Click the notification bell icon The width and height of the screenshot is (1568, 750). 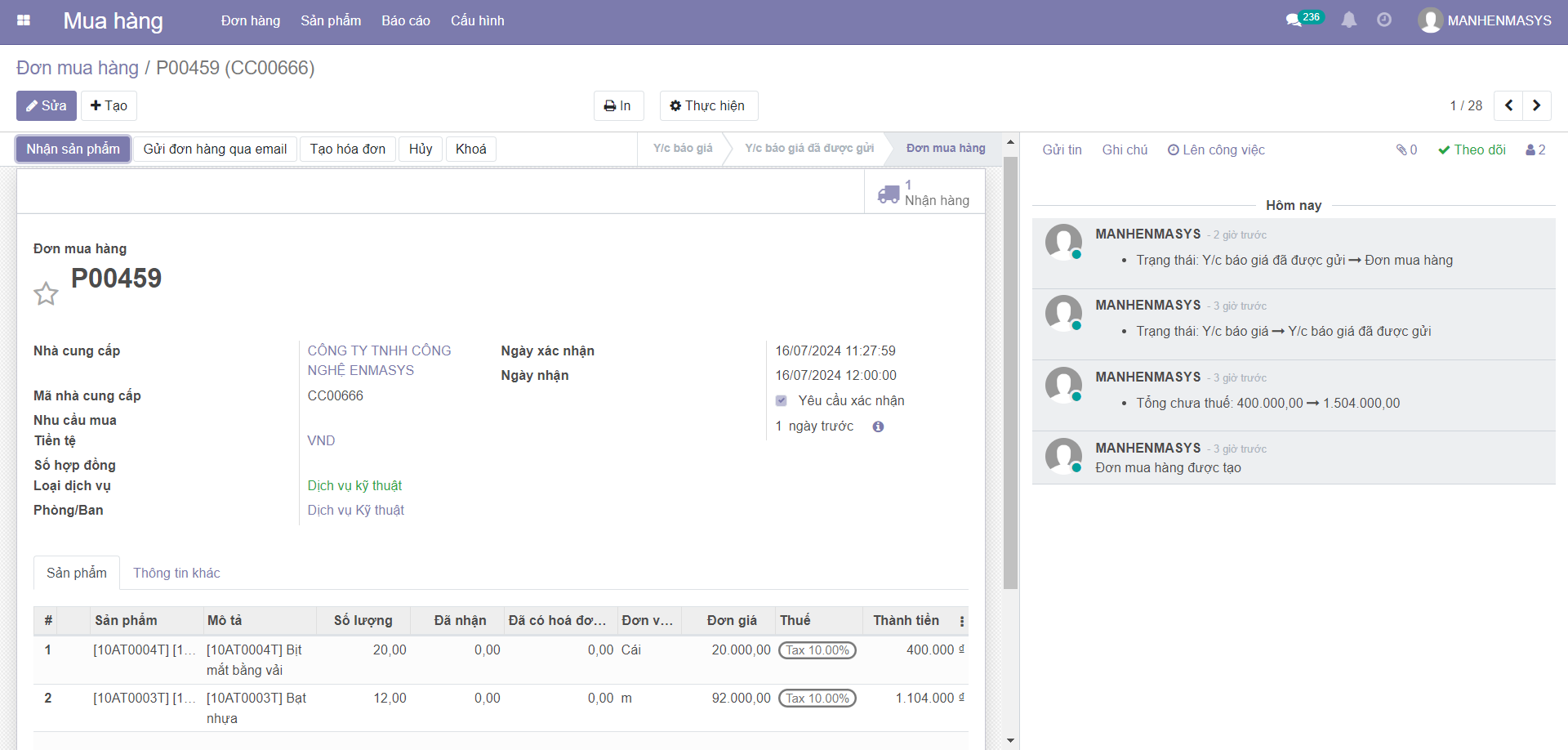pyautogui.click(x=1349, y=20)
